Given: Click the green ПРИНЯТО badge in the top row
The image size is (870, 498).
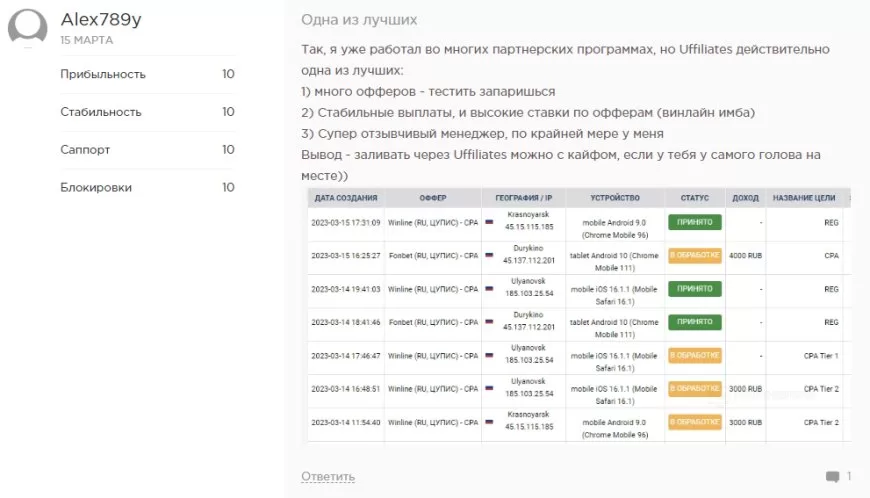Looking at the screenshot, I should tap(694, 222).
